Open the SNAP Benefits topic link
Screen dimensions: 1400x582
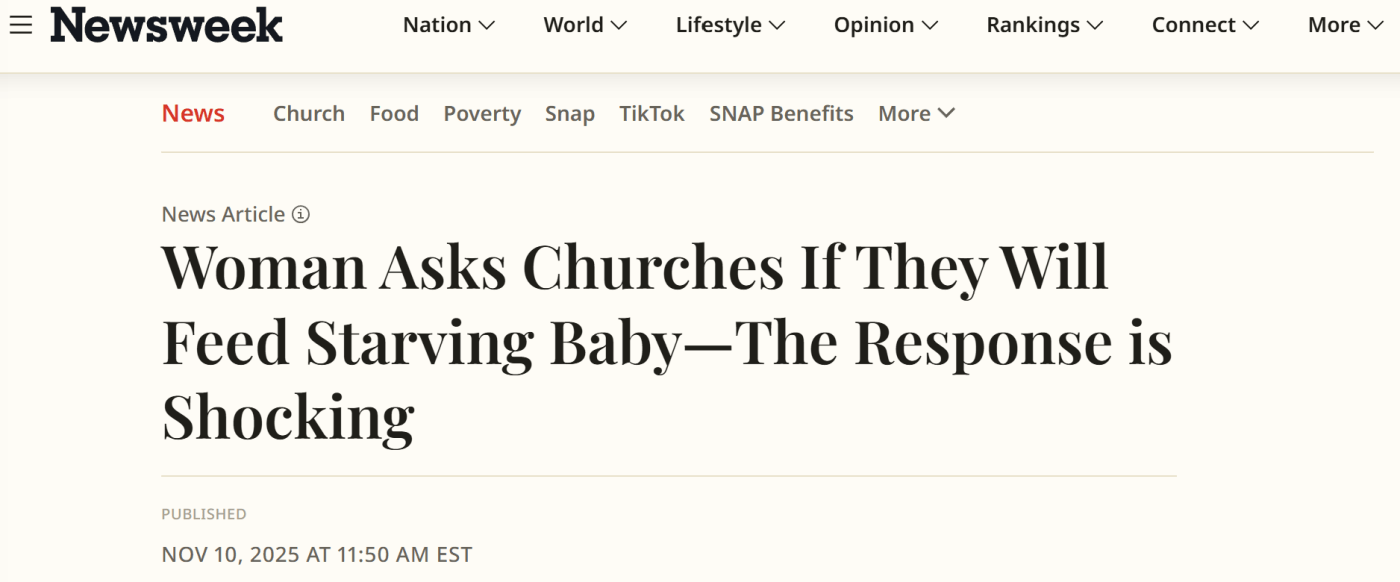point(781,114)
